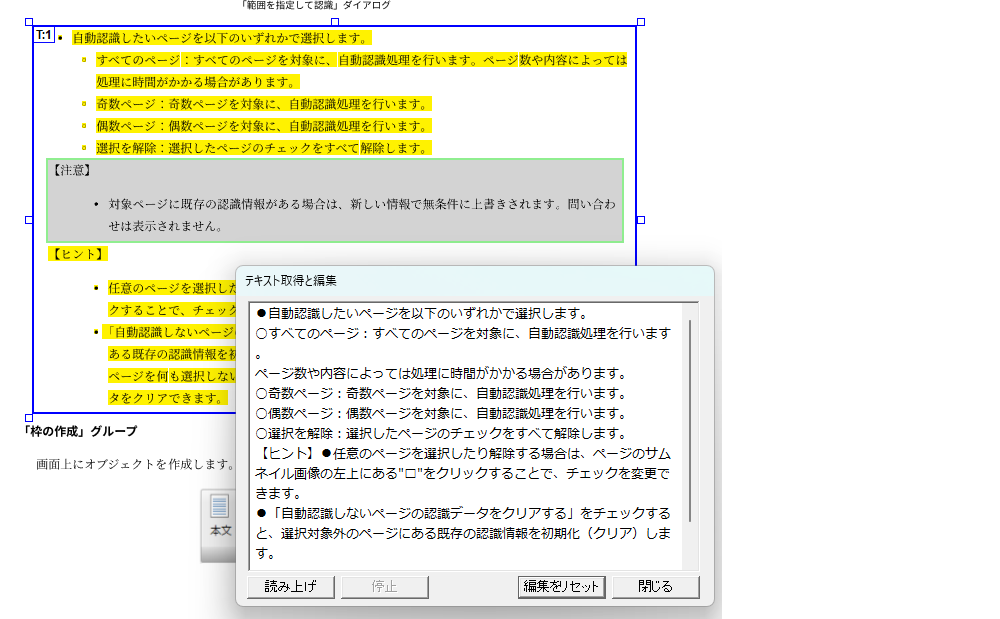Click the top-center resize handle of the blue frame
1000x619 pixels.
(x=335, y=21)
